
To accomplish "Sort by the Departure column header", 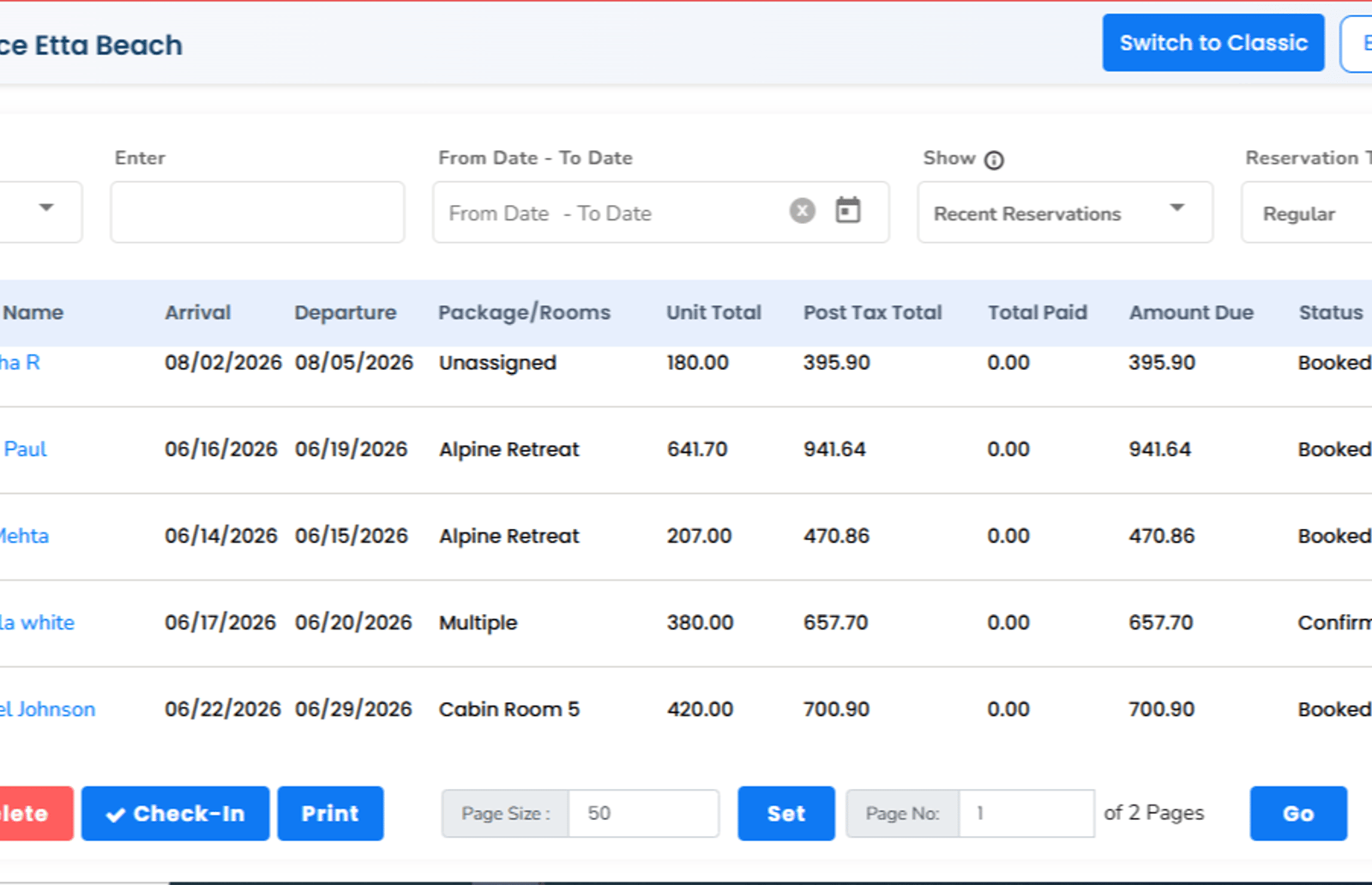I will pos(346,313).
